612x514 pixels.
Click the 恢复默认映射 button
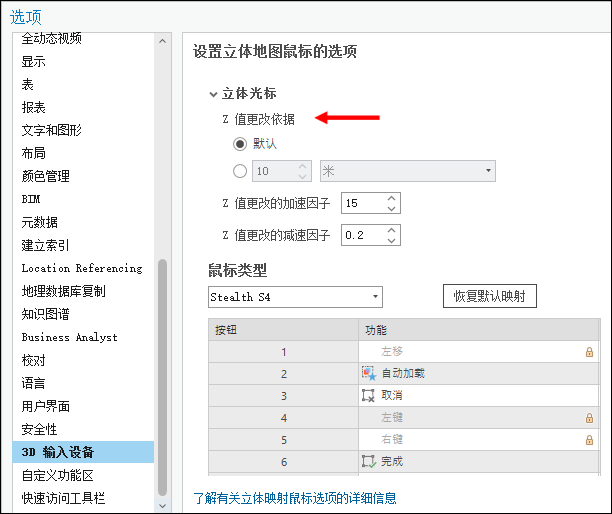coord(490,297)
